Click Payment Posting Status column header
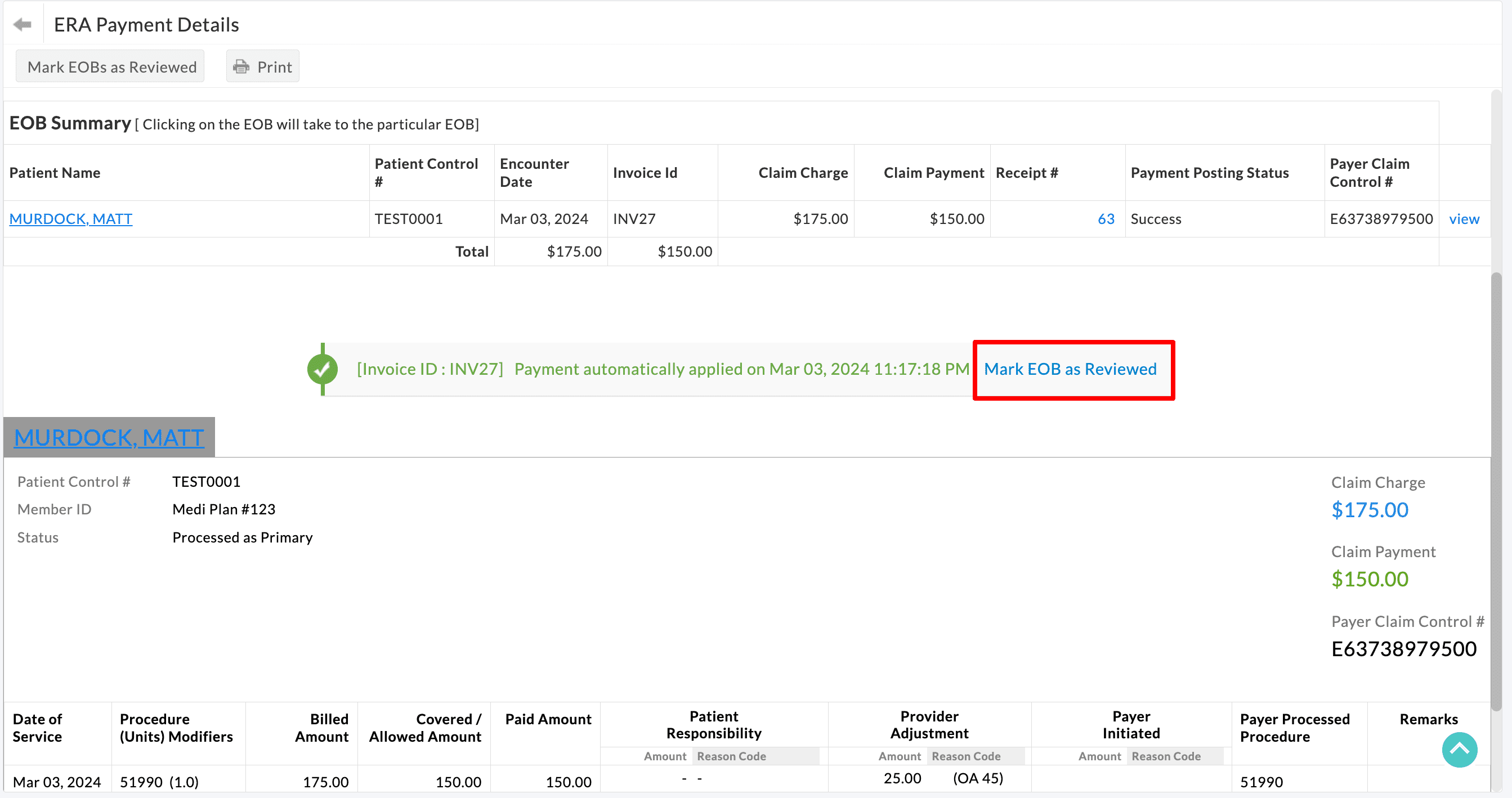1512x798 pixels. pyautogui.click(x=1209, y=173)
